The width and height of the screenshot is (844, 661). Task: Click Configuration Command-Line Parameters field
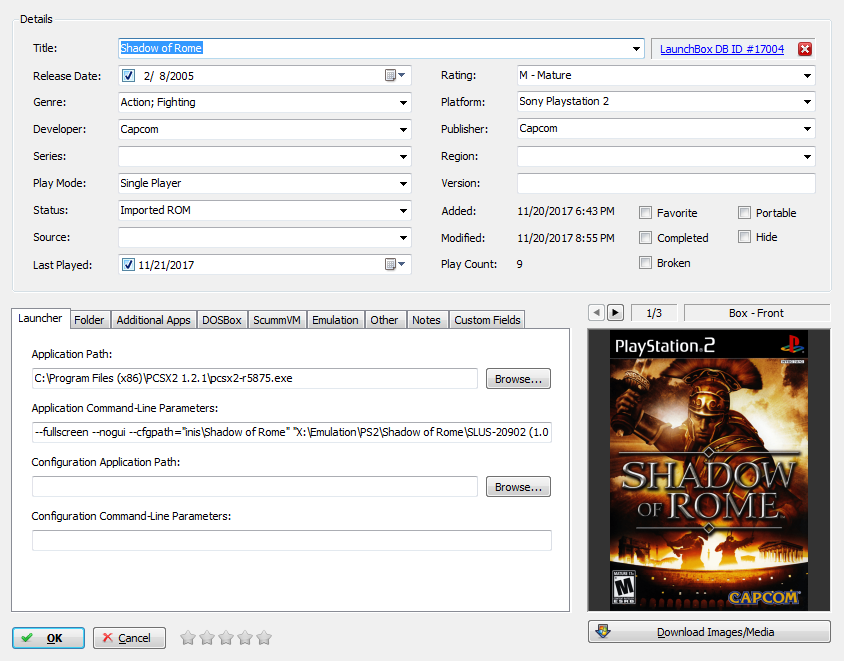292,540
